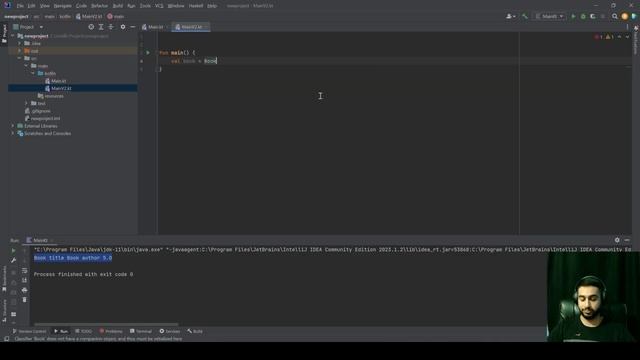The image size is (640, 360).
Task: Open the File menu
Action: tap(20, 6)
